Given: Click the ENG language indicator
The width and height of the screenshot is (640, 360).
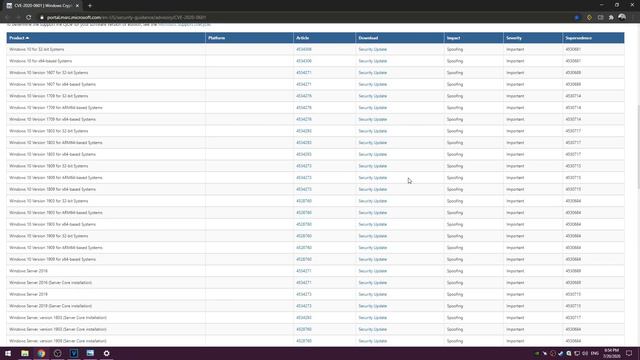Looking at the screenshot, I should [595, 353].
